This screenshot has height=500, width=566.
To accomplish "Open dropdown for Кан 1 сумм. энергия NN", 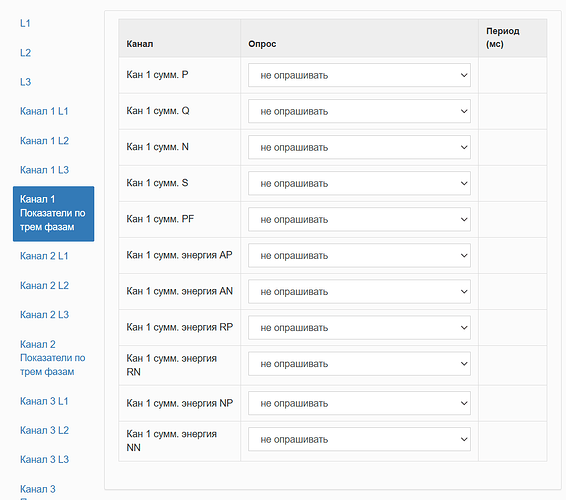I will (x=359, y=439).
